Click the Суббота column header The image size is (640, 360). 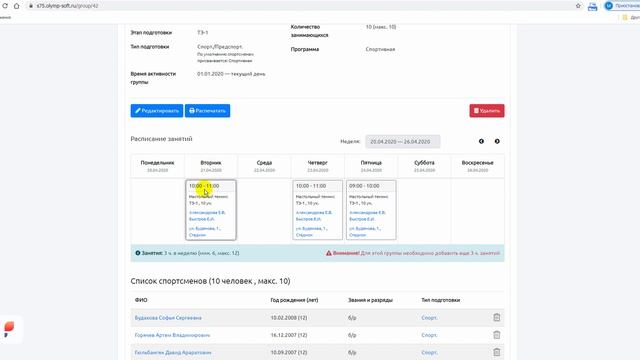point(424,166)
